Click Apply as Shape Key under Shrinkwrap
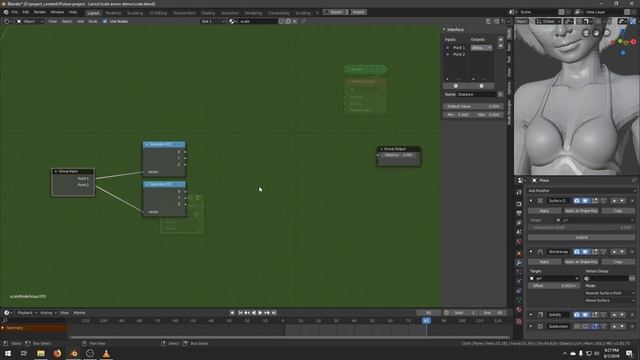The height and width of the screenshot is (360, 640). click(x=581, y=262)
